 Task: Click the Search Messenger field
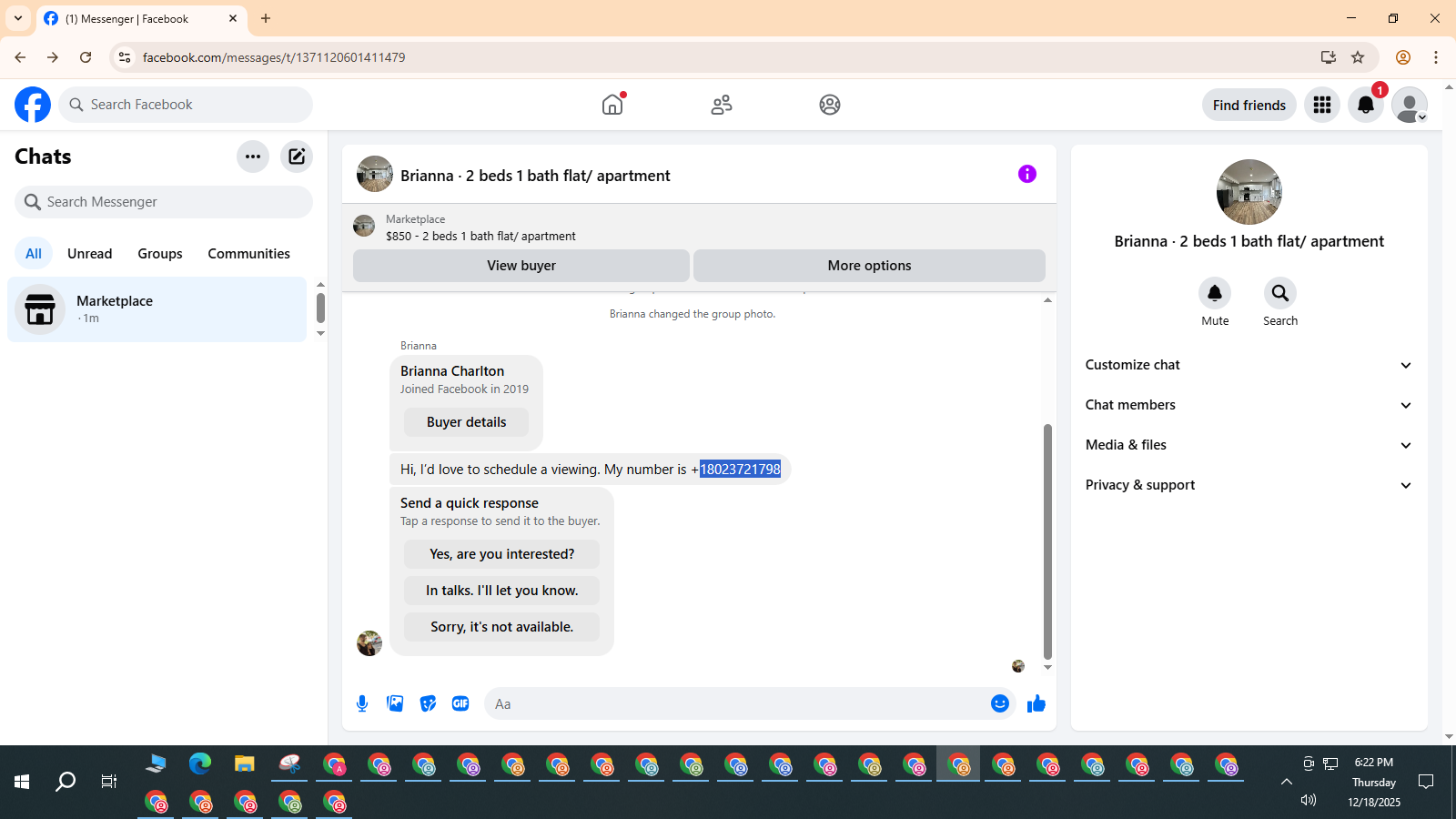[x=164, y=202]
